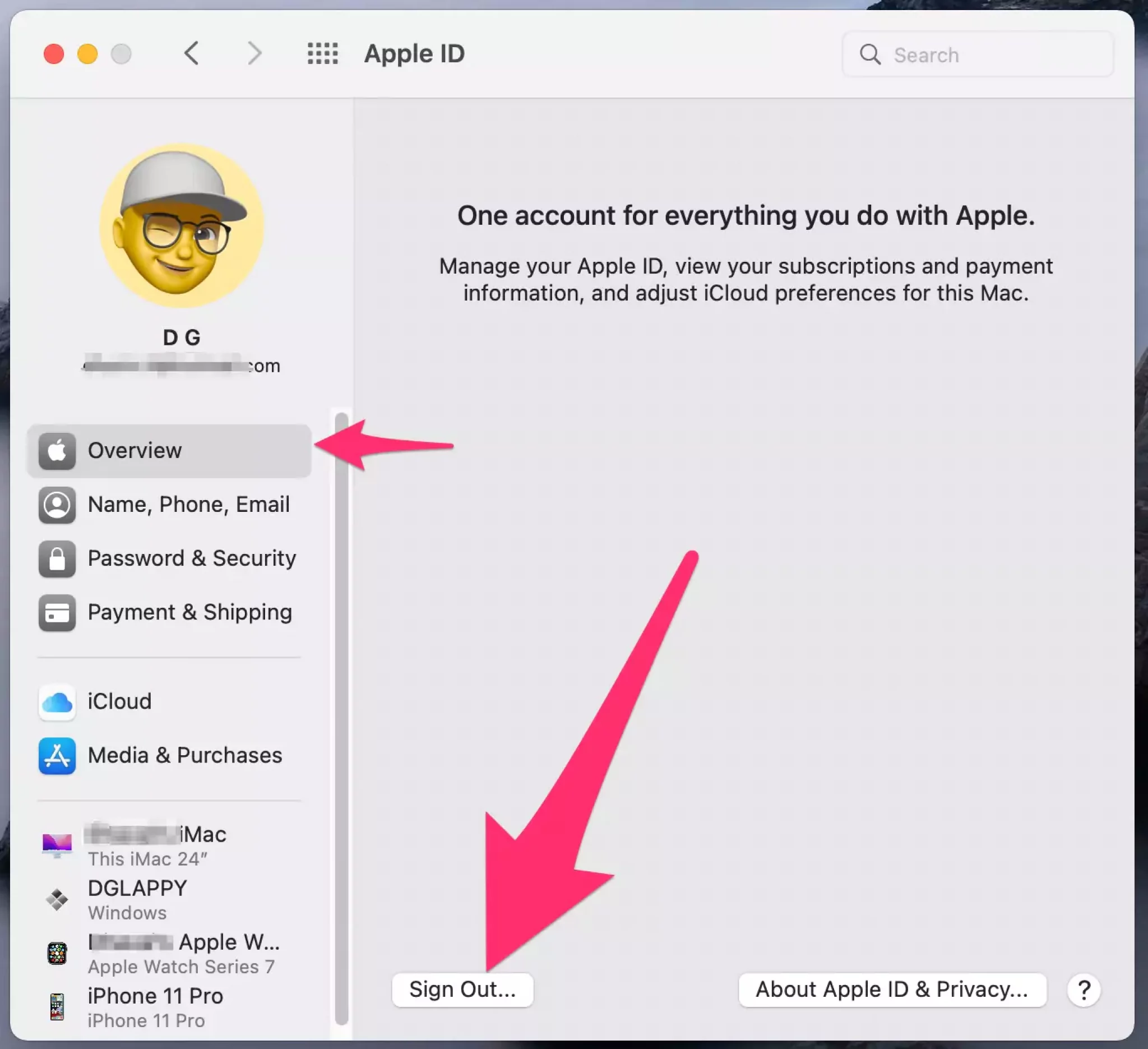Click the back navigation arrow
The height and width of the screenshot is (1049, 1148).
click(x=192, y=53)
